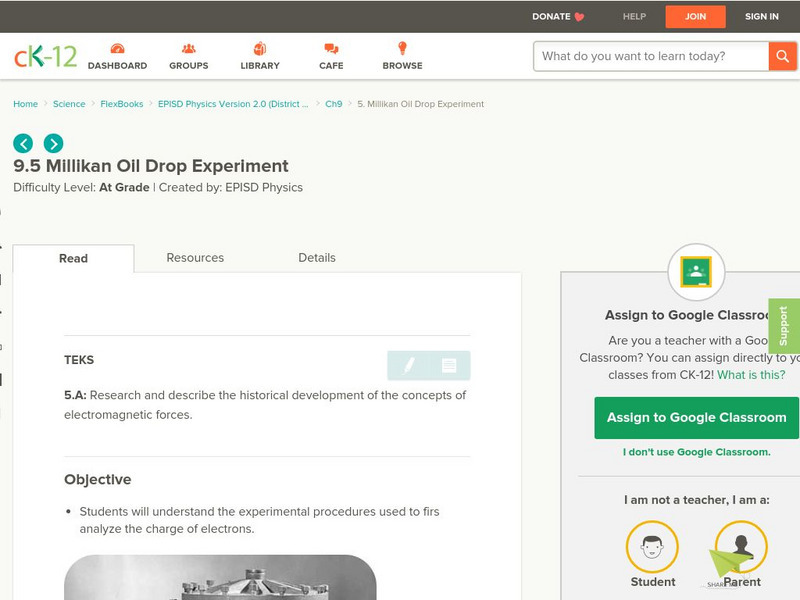Click the Assign to Google Classroom button
Viewport: 800px width, 600px height.
(696, 418)
